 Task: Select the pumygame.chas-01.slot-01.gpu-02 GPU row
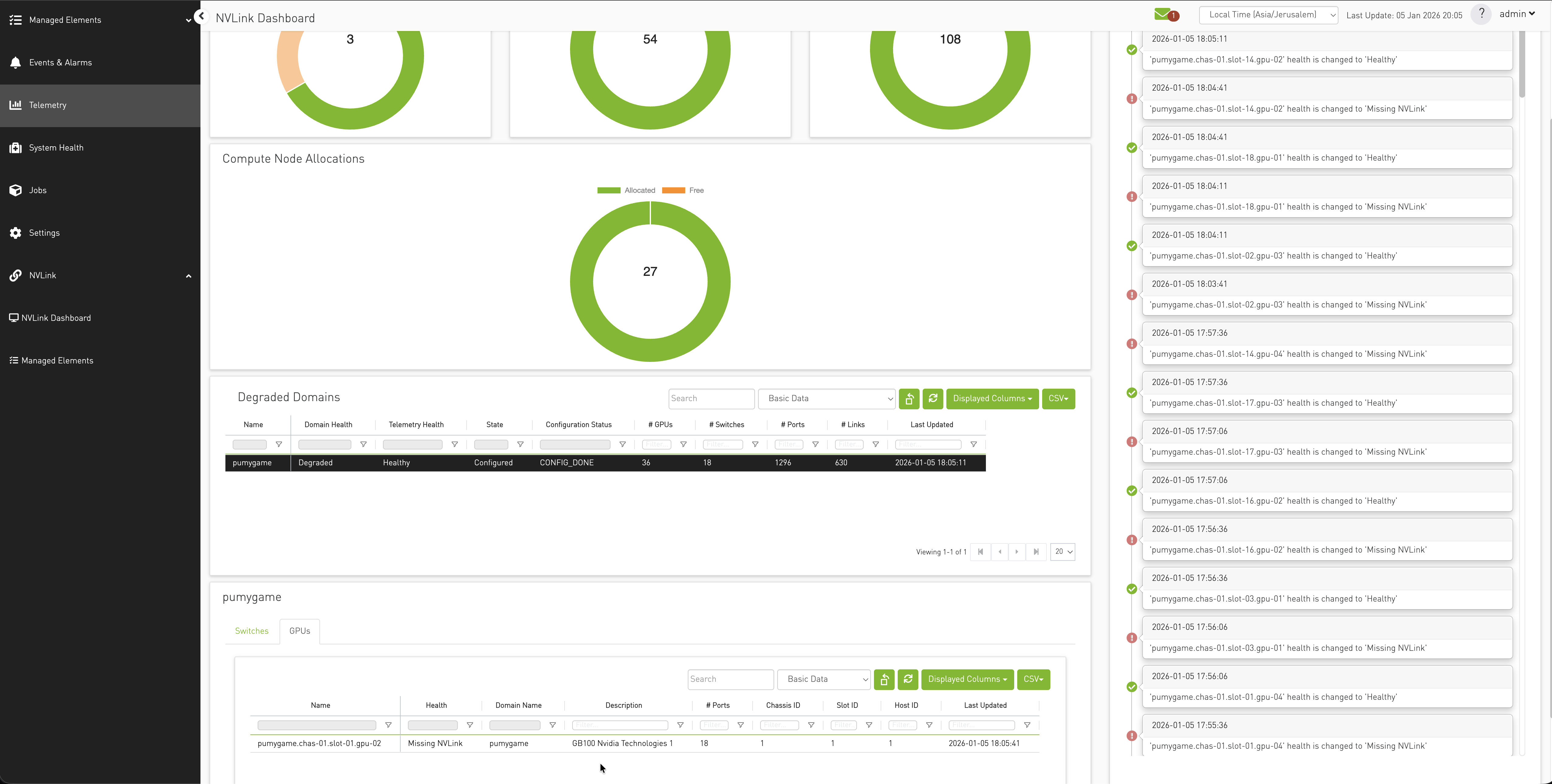coord(645,744)
